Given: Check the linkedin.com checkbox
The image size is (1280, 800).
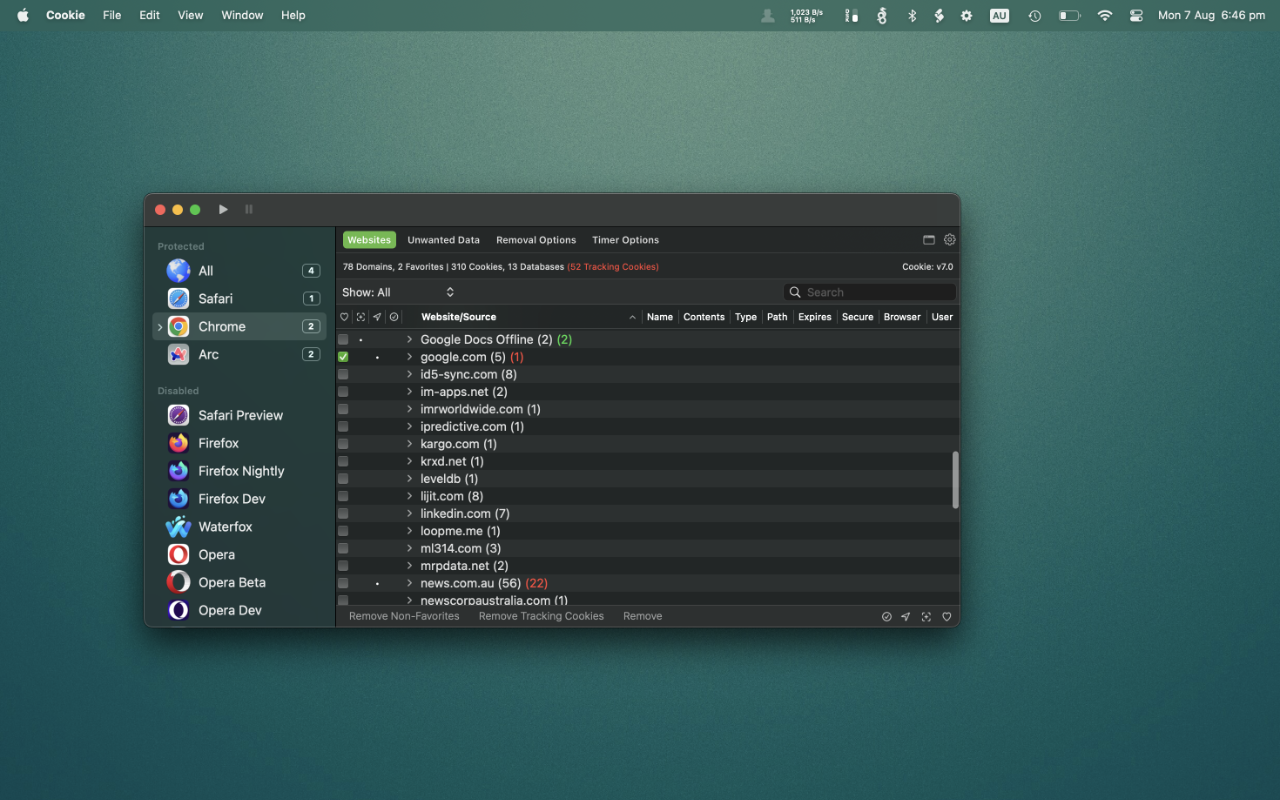Looking at the screenshot, I should point(343,514).
